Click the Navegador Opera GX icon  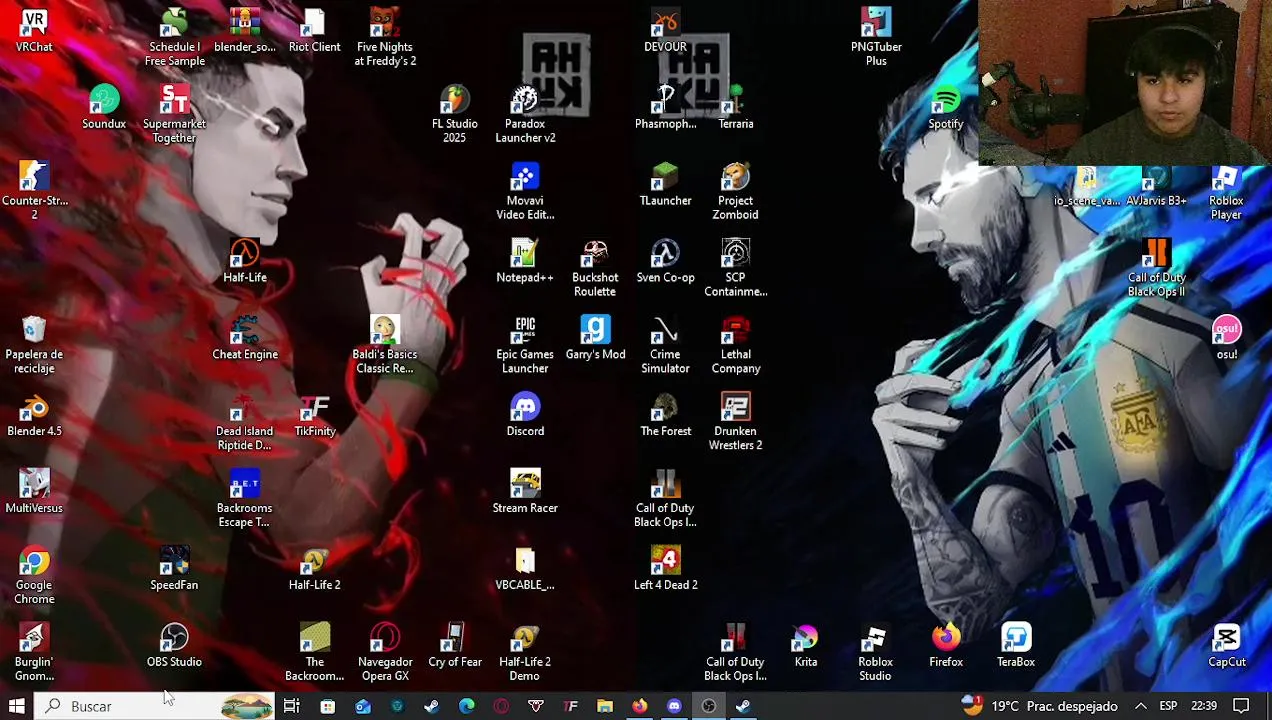point(385,654)
